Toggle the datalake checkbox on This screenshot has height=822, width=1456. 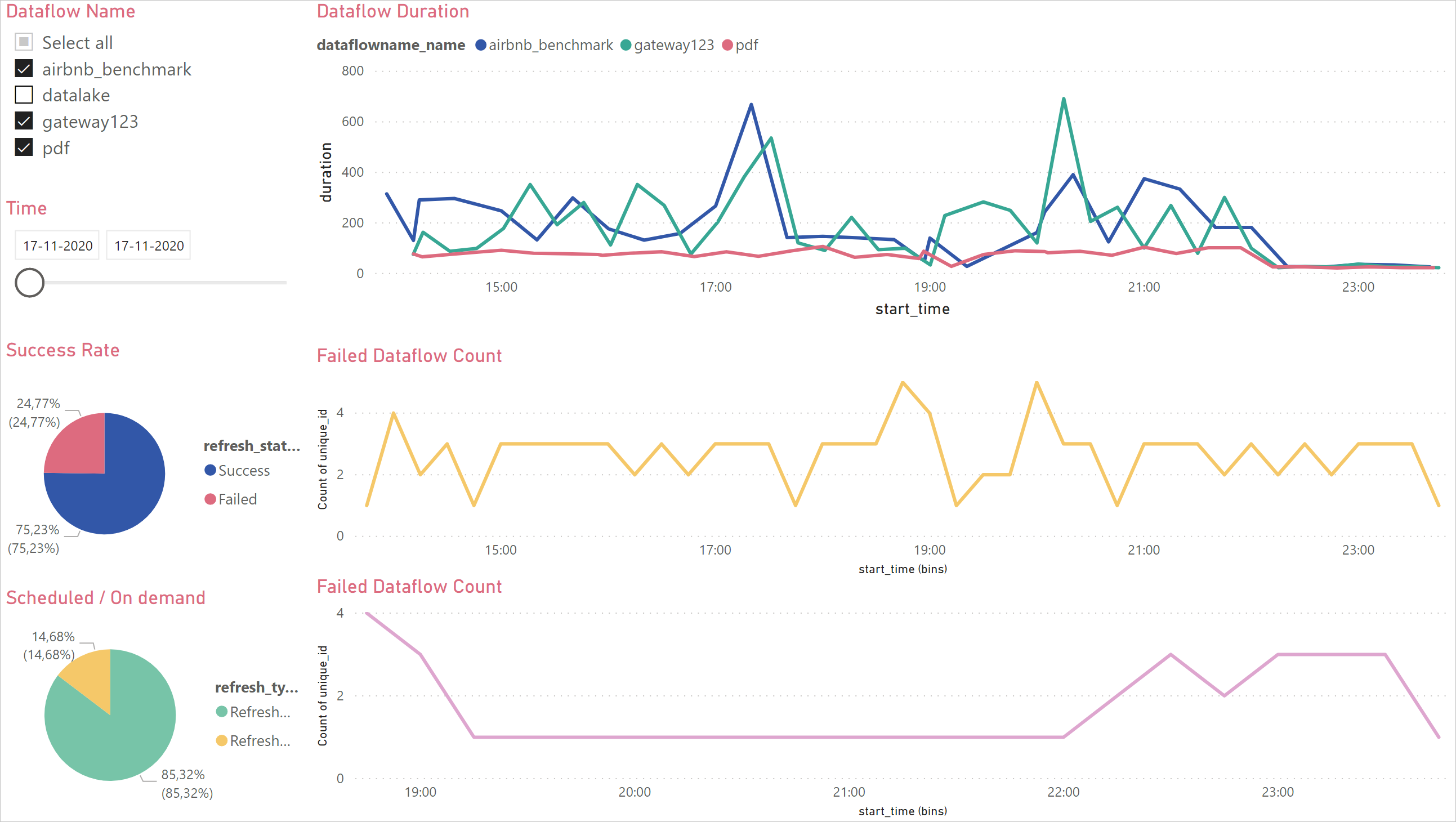tap(24, 95)
